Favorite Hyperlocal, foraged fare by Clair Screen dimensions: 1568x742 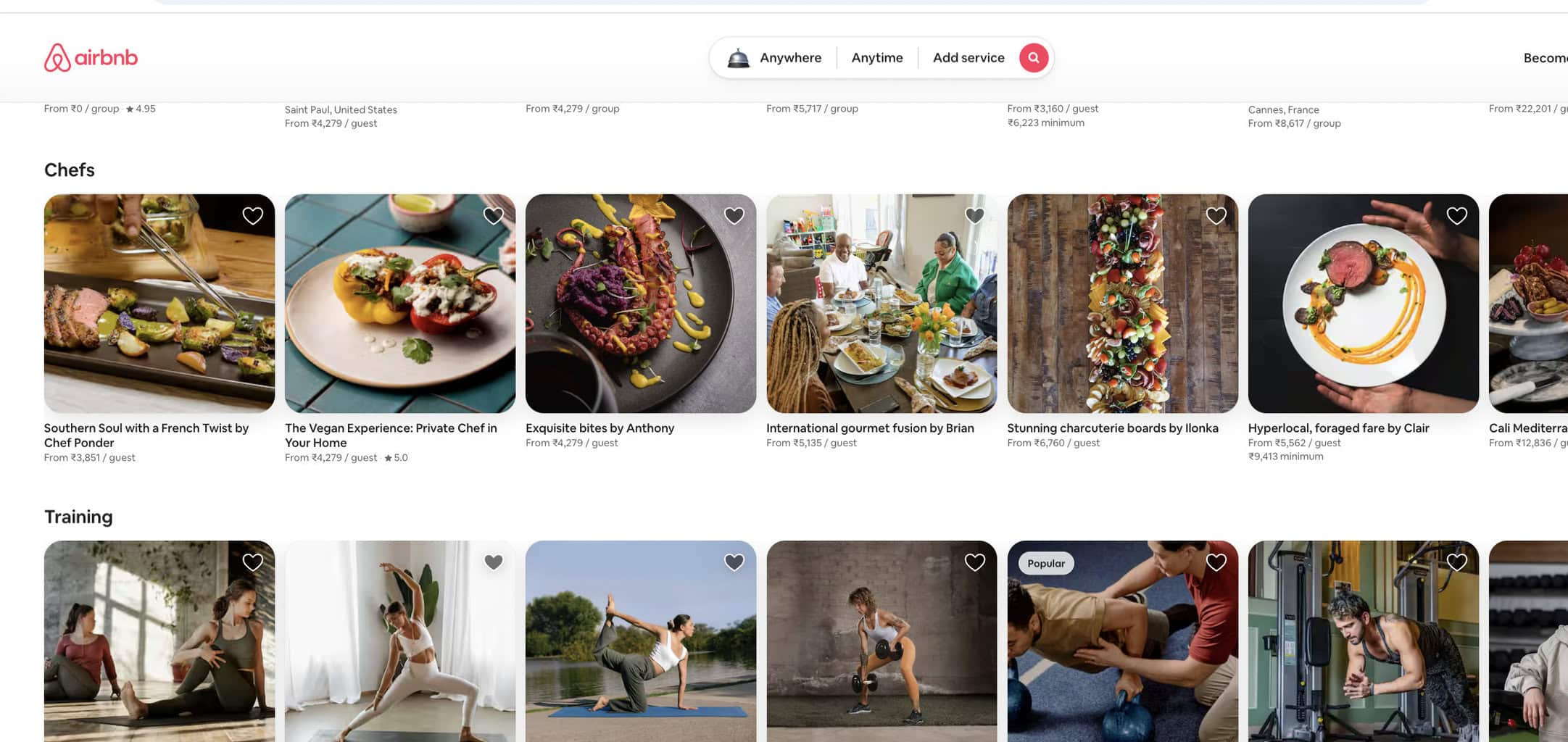pos(1456,216)
